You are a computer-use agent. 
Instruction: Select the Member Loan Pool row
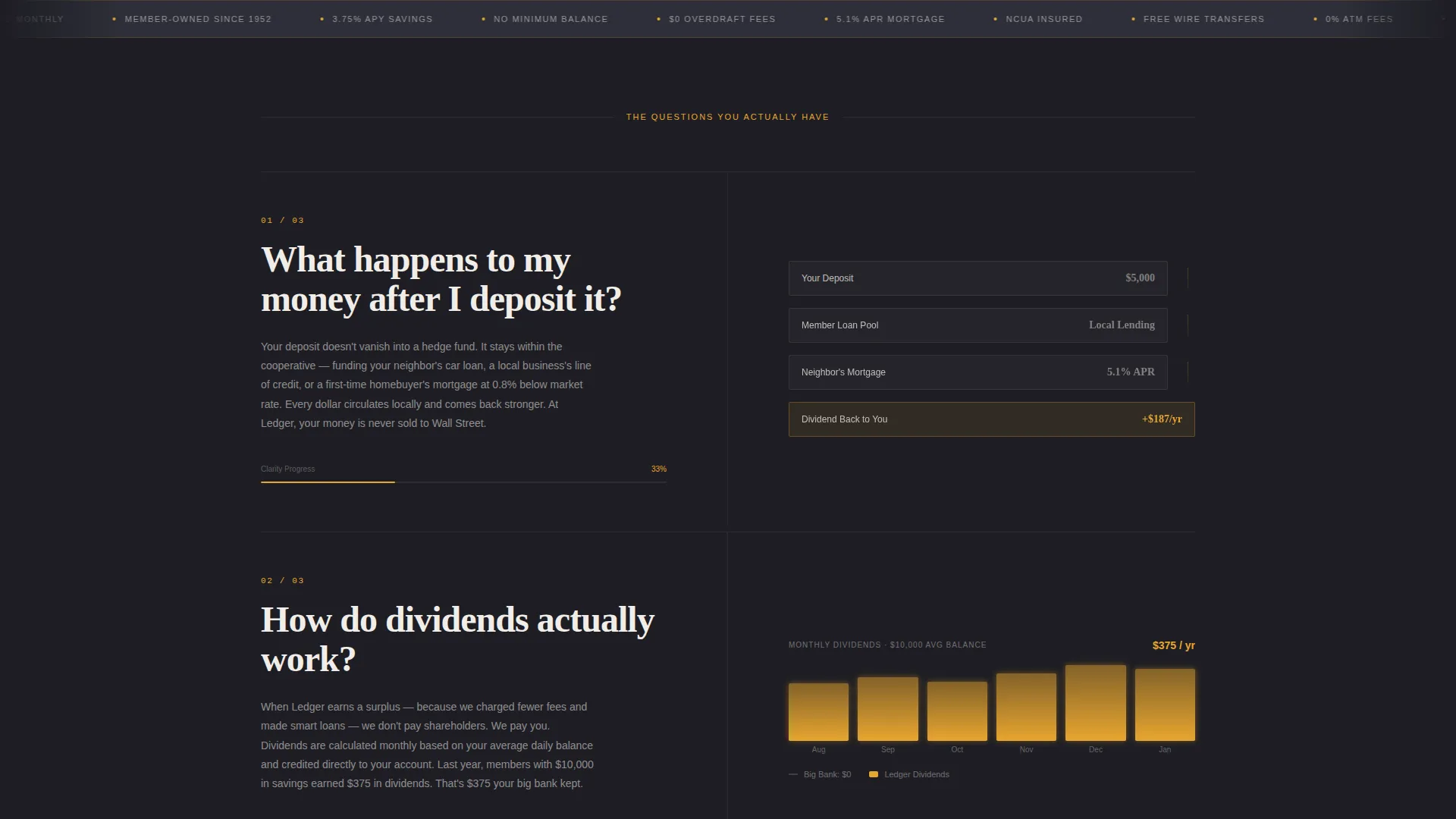(977, 325)
